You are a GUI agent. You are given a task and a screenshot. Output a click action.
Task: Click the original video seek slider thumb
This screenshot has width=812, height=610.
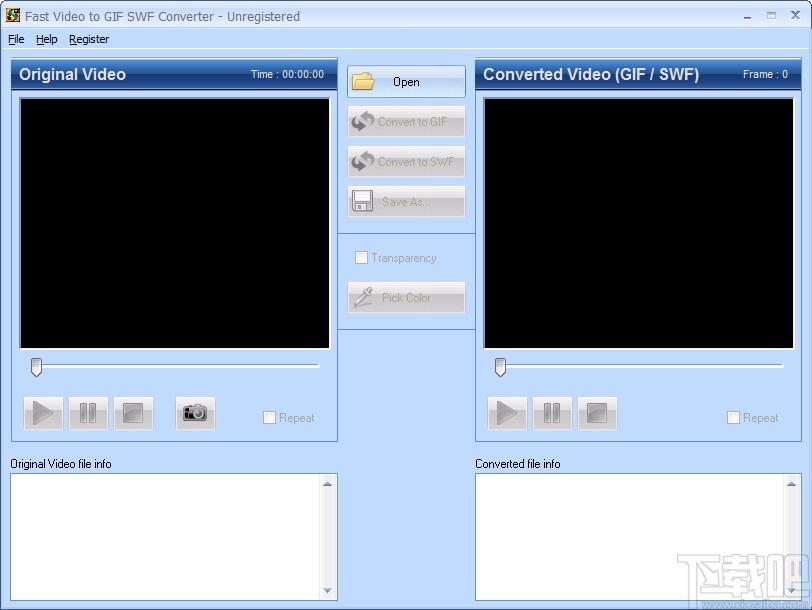pos(36,367)
